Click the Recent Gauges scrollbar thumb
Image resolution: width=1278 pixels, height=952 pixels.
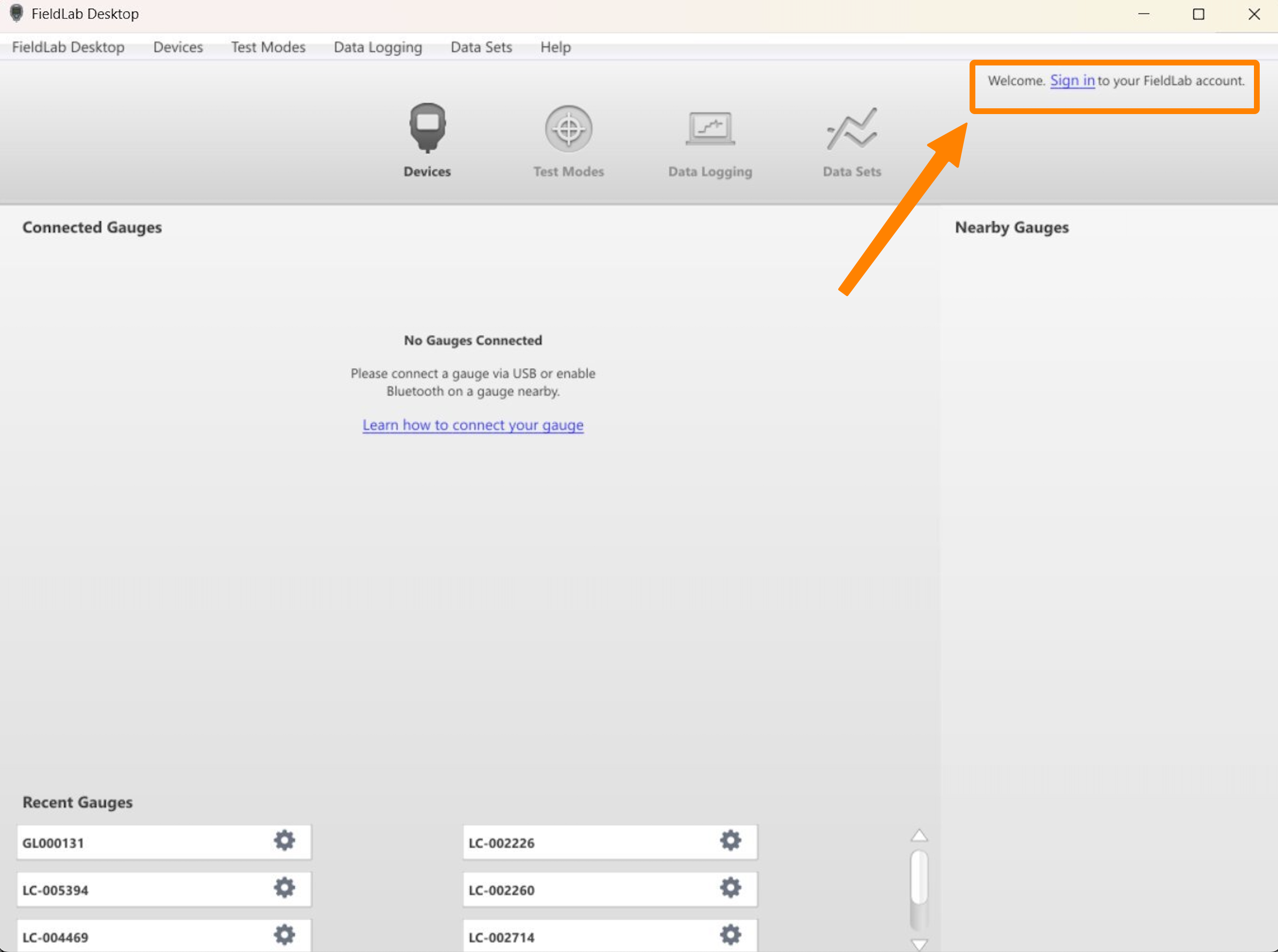coord(919,876)
